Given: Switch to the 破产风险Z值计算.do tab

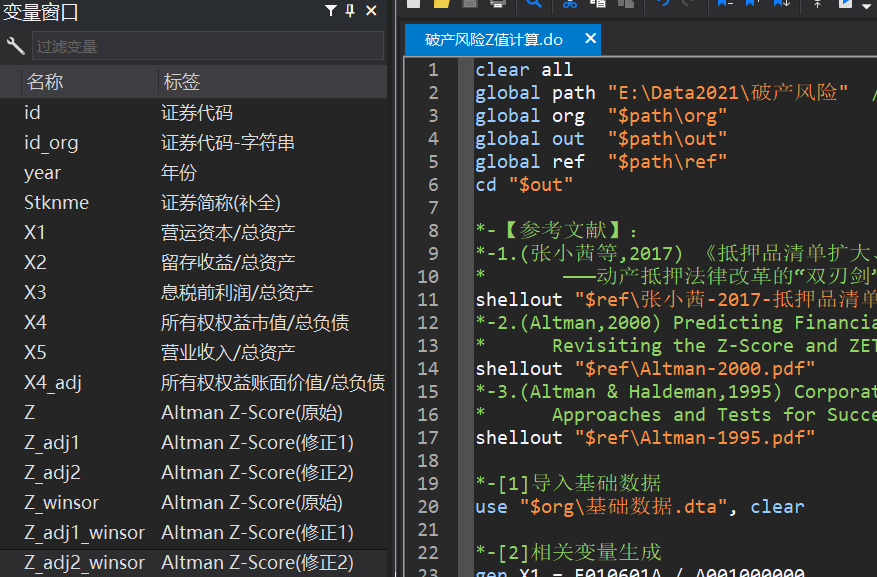Looking at the screenshot, I should (493, 40).
